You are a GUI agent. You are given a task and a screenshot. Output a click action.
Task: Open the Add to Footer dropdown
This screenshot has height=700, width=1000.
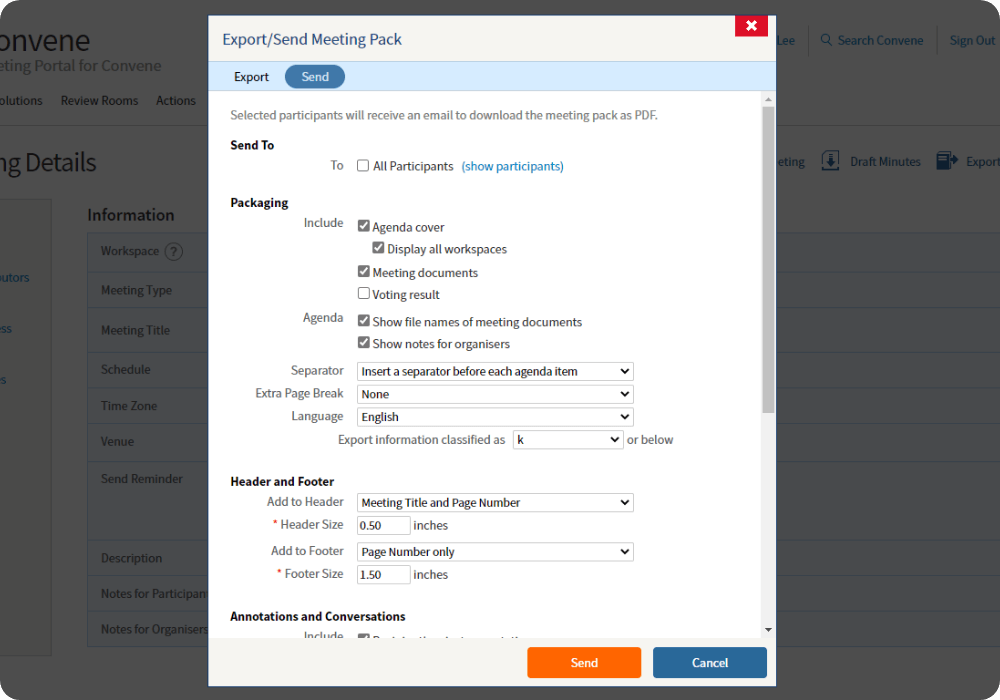495,552
